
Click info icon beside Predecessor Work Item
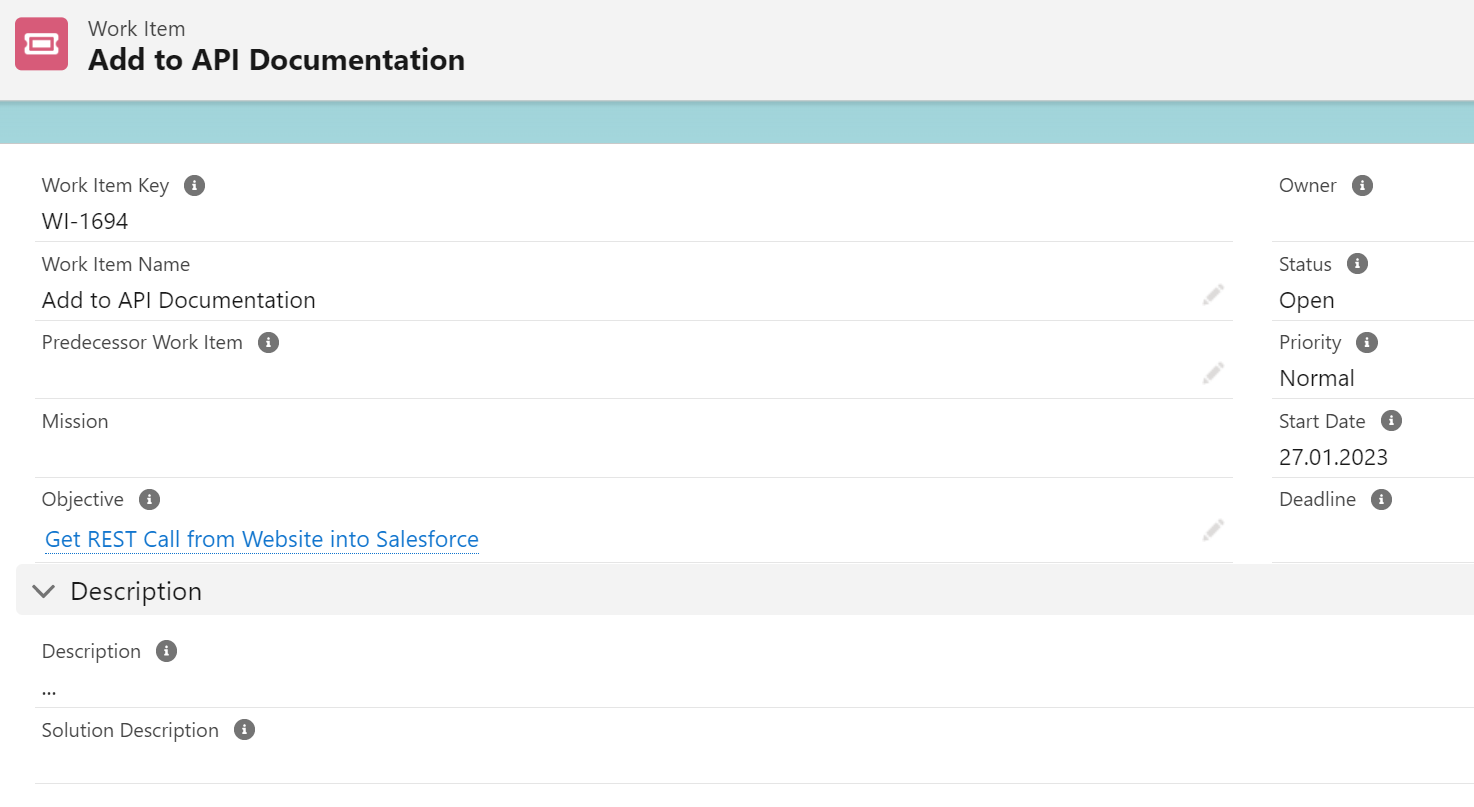[268, 342]
